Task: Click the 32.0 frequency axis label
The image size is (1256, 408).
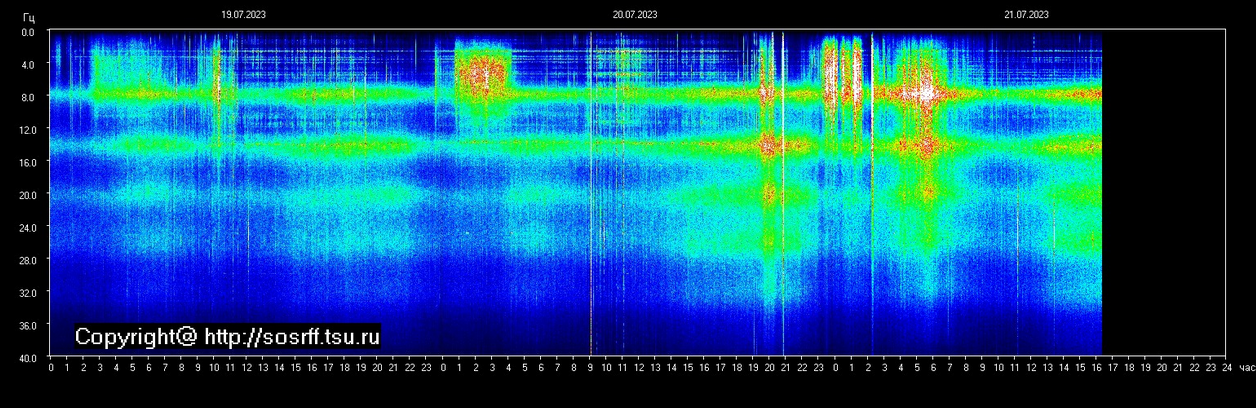Action: (27, 292)
